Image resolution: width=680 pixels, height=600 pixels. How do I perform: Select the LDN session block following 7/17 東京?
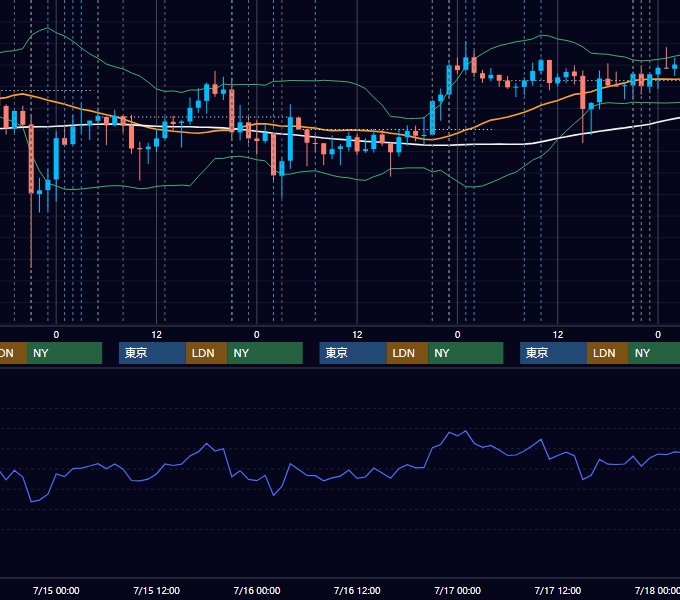point(608,353)
